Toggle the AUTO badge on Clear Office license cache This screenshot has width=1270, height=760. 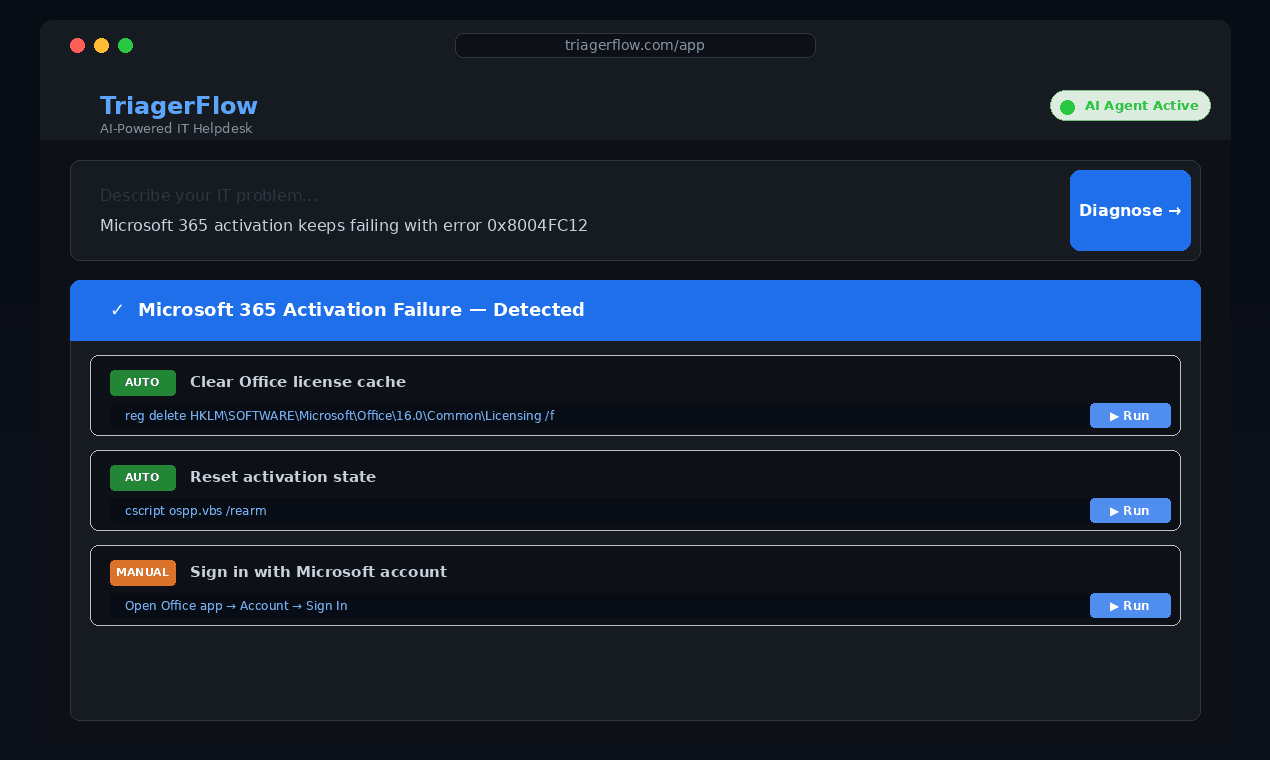point(142,382)
